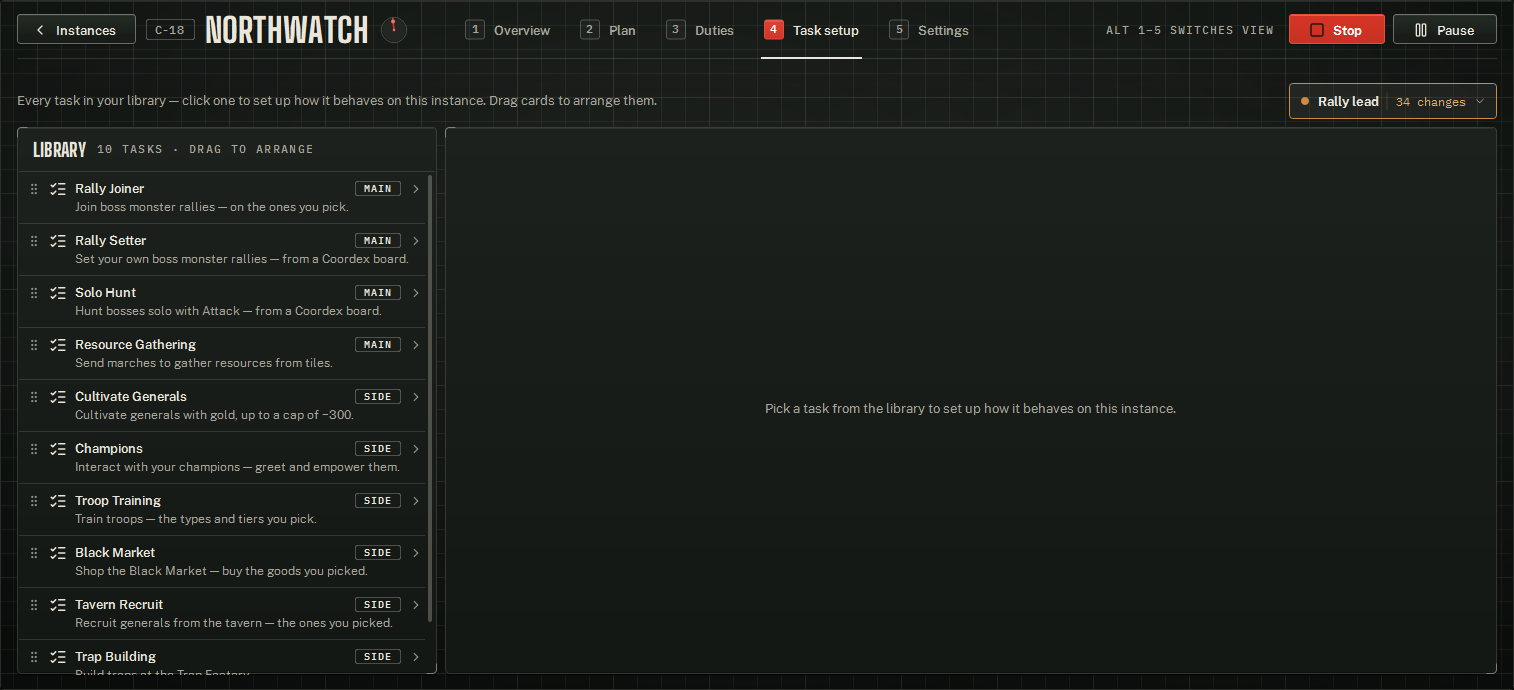This screenshot has height=690, width=1514.
Task: Open the Rally Joiner chevron
Action: click(416, 188)
